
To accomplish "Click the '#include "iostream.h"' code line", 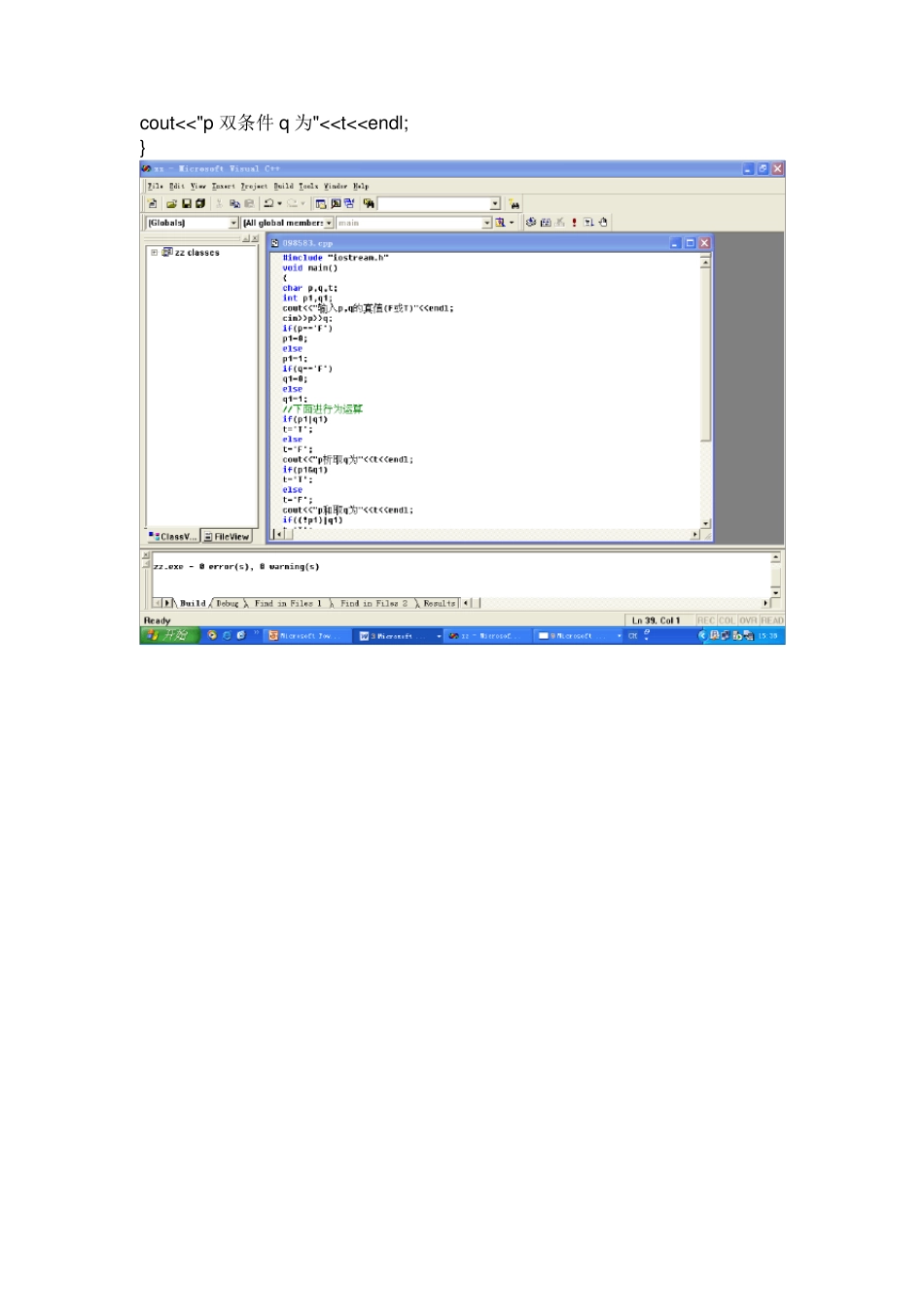I will (336, 258).
